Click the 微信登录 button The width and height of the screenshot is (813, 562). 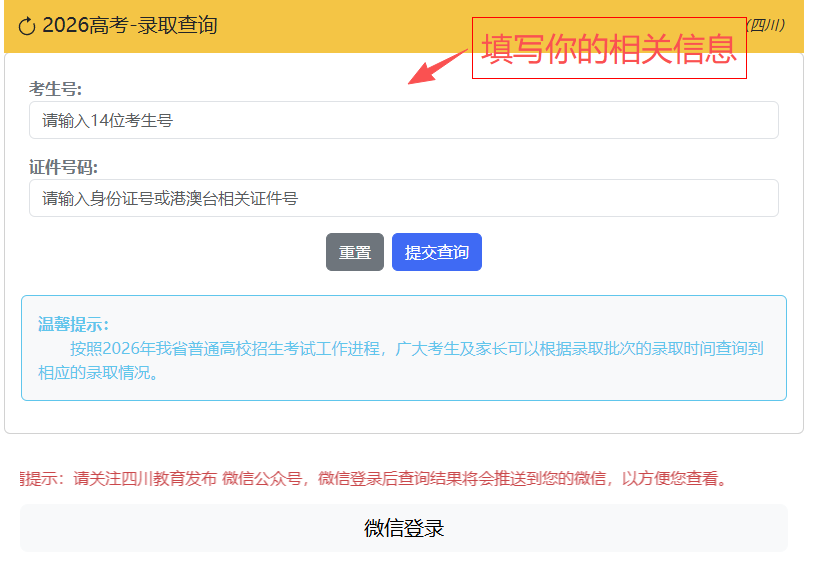click(x=403, y=528)
